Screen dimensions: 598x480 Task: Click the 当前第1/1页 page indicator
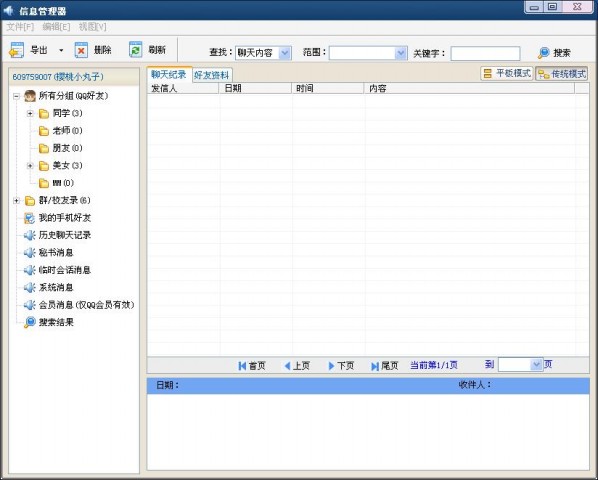pos(434,365)
